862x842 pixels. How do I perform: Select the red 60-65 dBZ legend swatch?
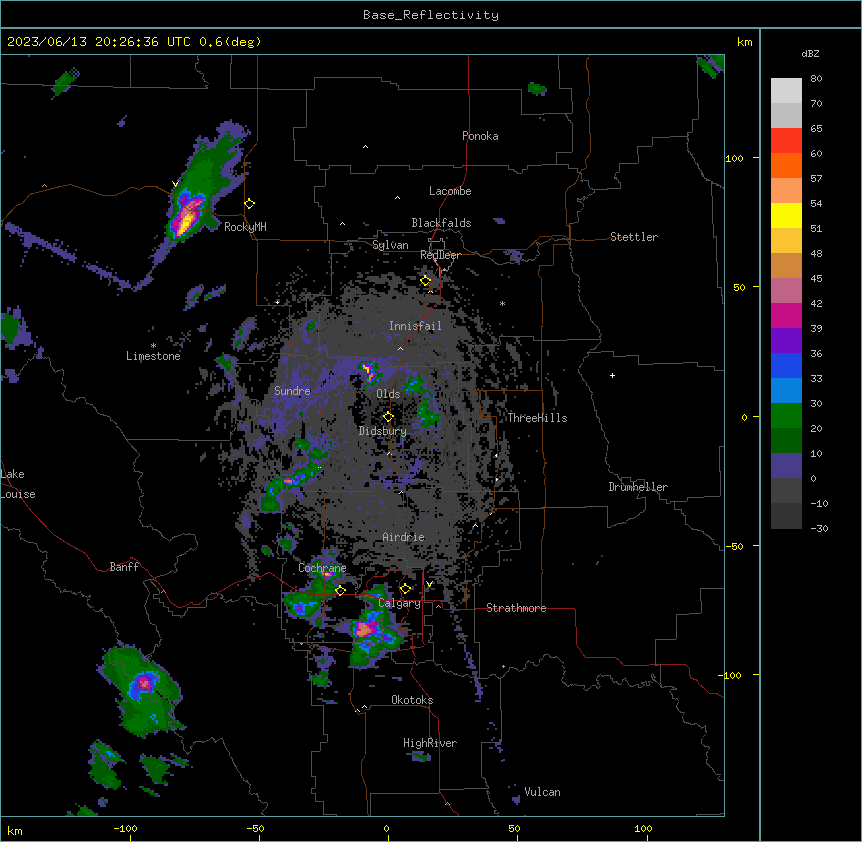786,141
